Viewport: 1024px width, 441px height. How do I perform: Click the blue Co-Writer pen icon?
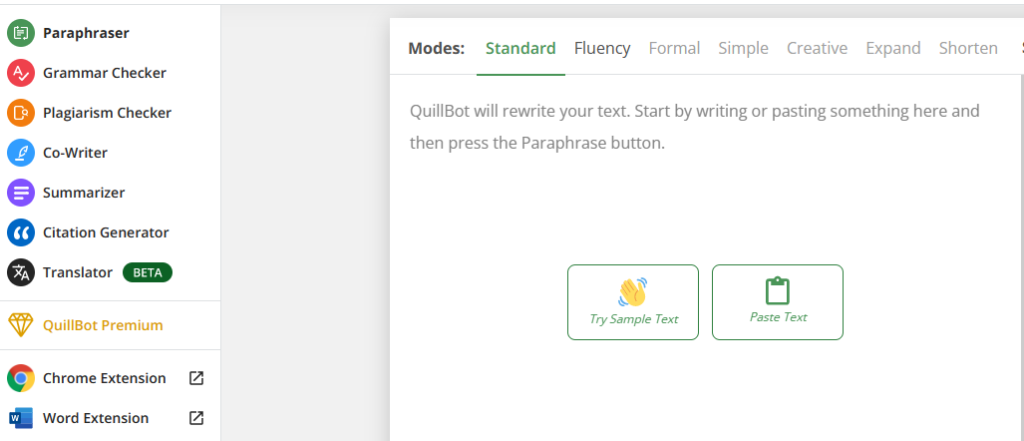(x=21, y=152)
